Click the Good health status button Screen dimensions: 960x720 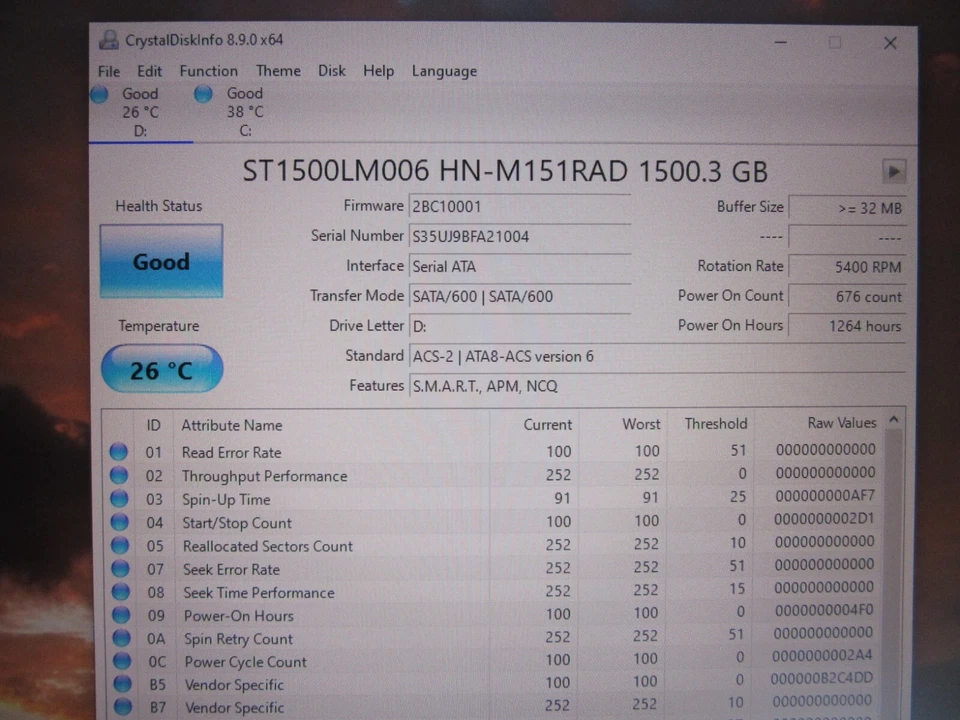(161, 261)
